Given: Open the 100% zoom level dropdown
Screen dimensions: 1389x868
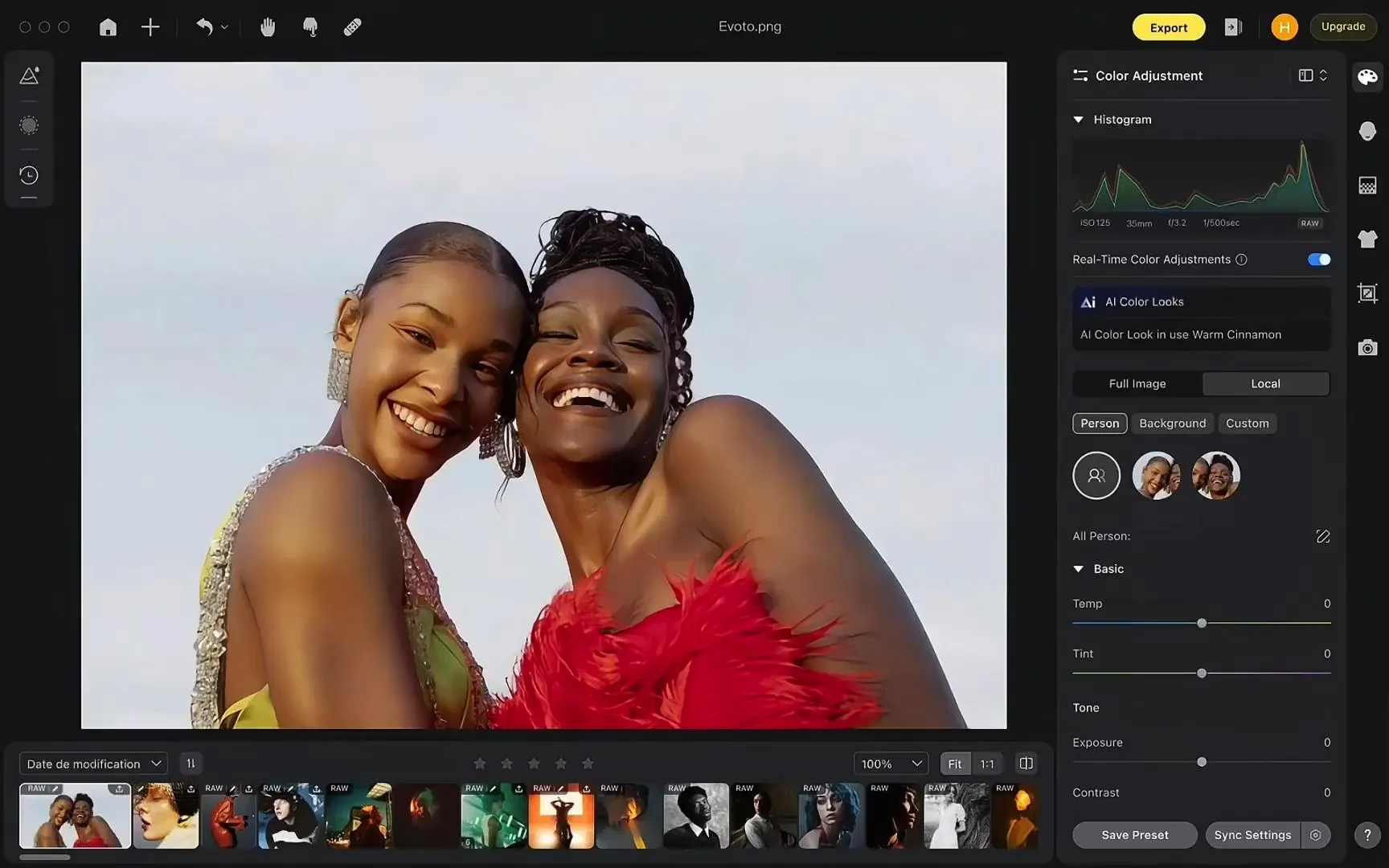Looking at the screenshot, I should (x=890, y=764).
